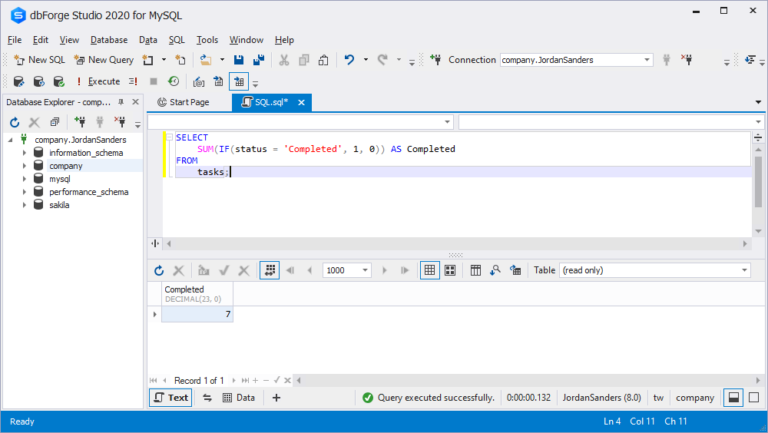
Task: Refresh the query results grid
Action: (159, 270)
